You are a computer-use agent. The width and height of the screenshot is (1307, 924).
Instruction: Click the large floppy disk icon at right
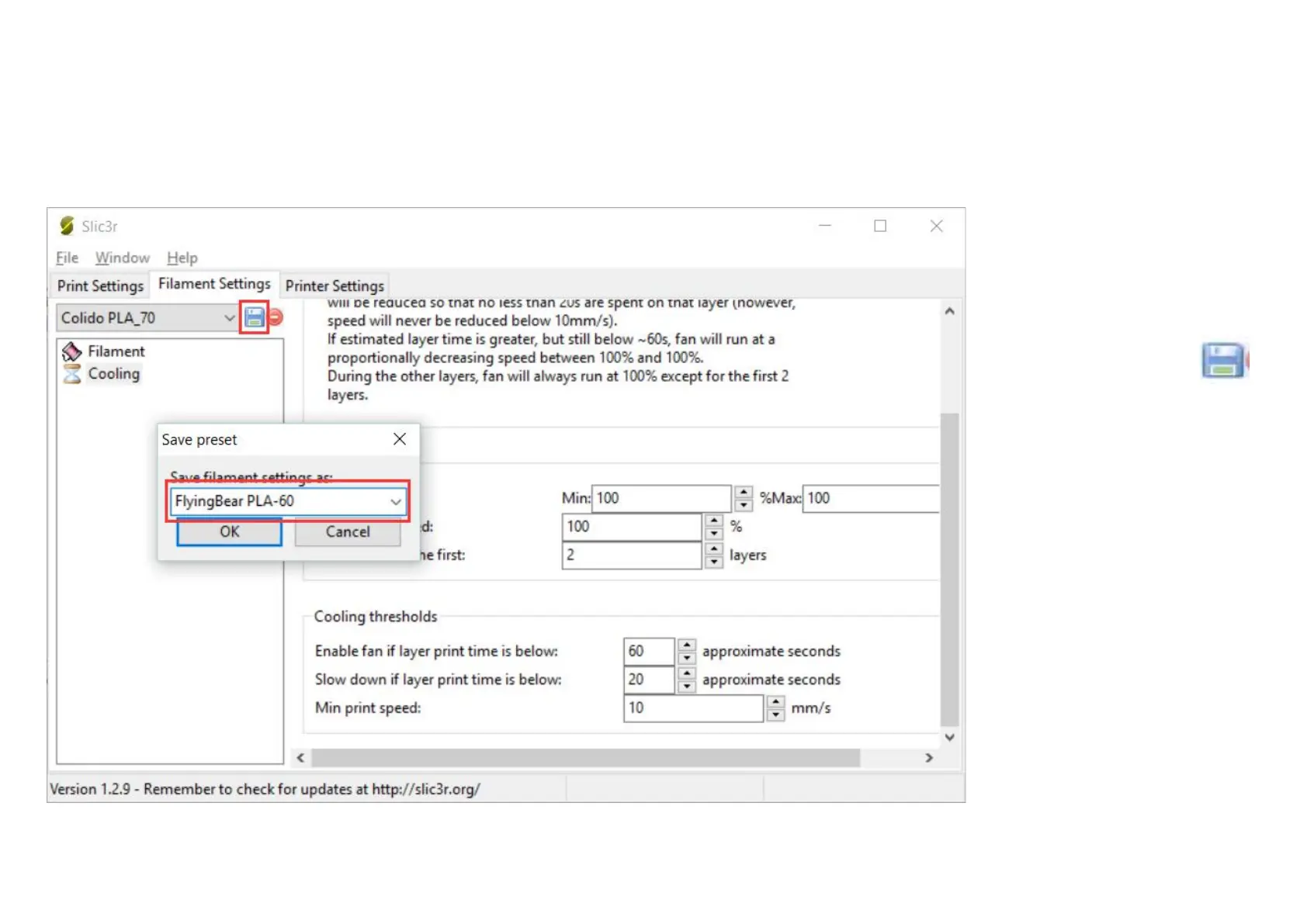tap(1222, 361)
